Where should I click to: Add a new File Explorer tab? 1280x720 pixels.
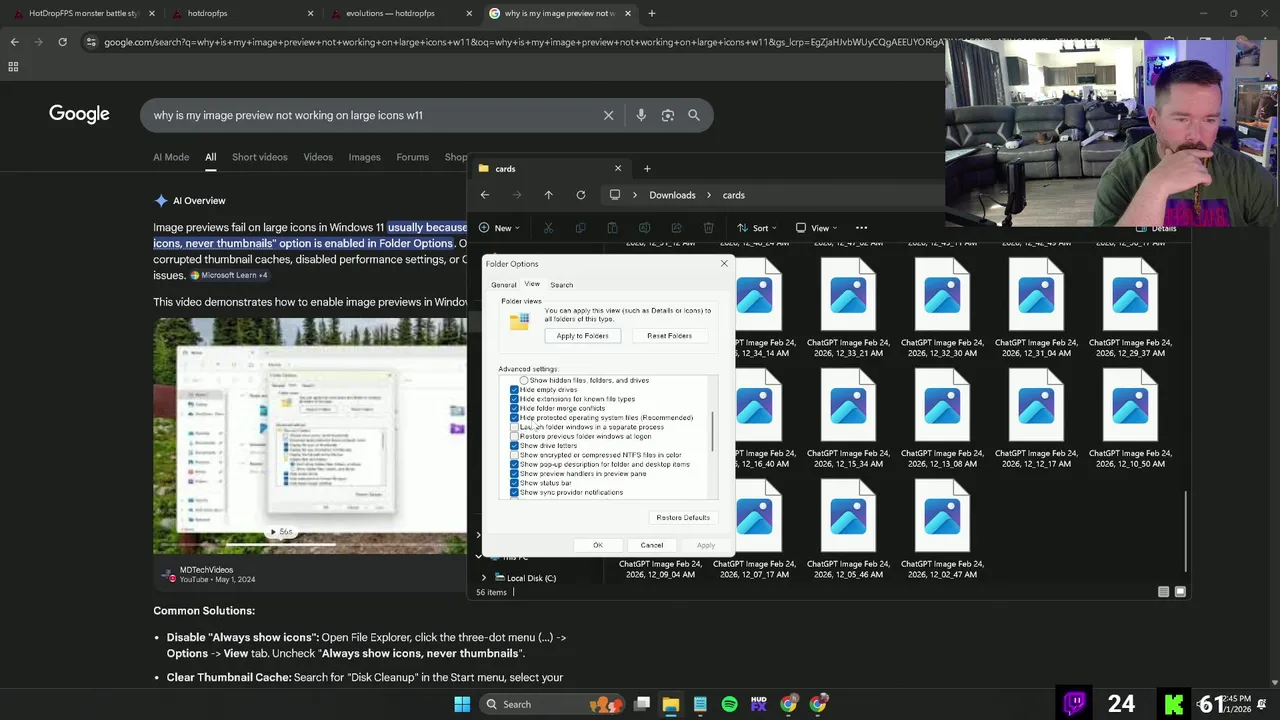pyautogui.click(x=647, y=168)
